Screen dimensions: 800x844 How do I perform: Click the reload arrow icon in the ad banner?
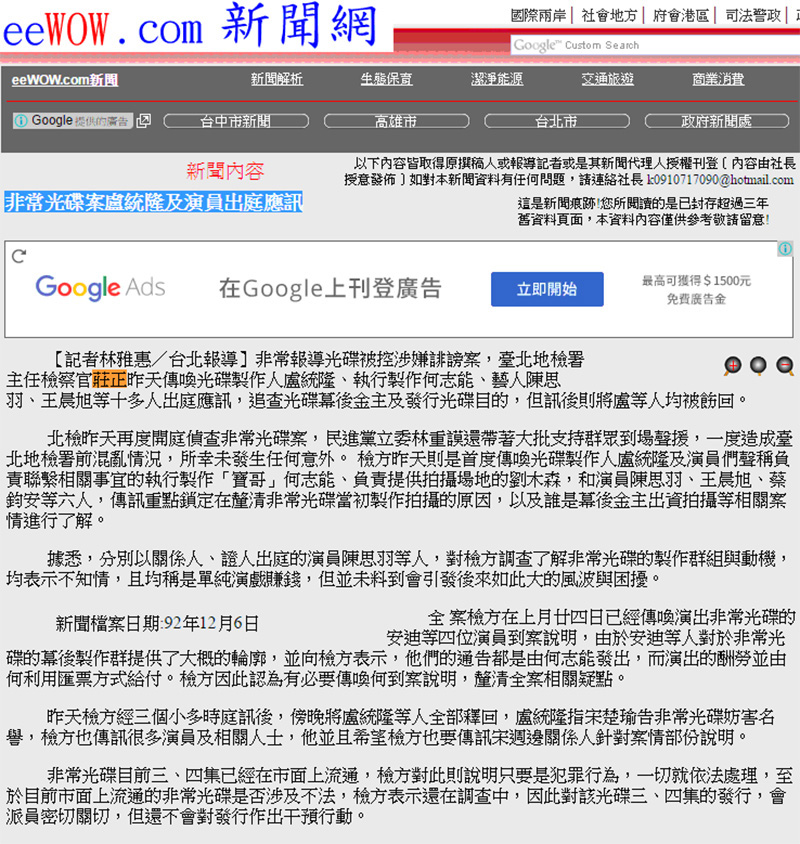(x=18, y=256)
